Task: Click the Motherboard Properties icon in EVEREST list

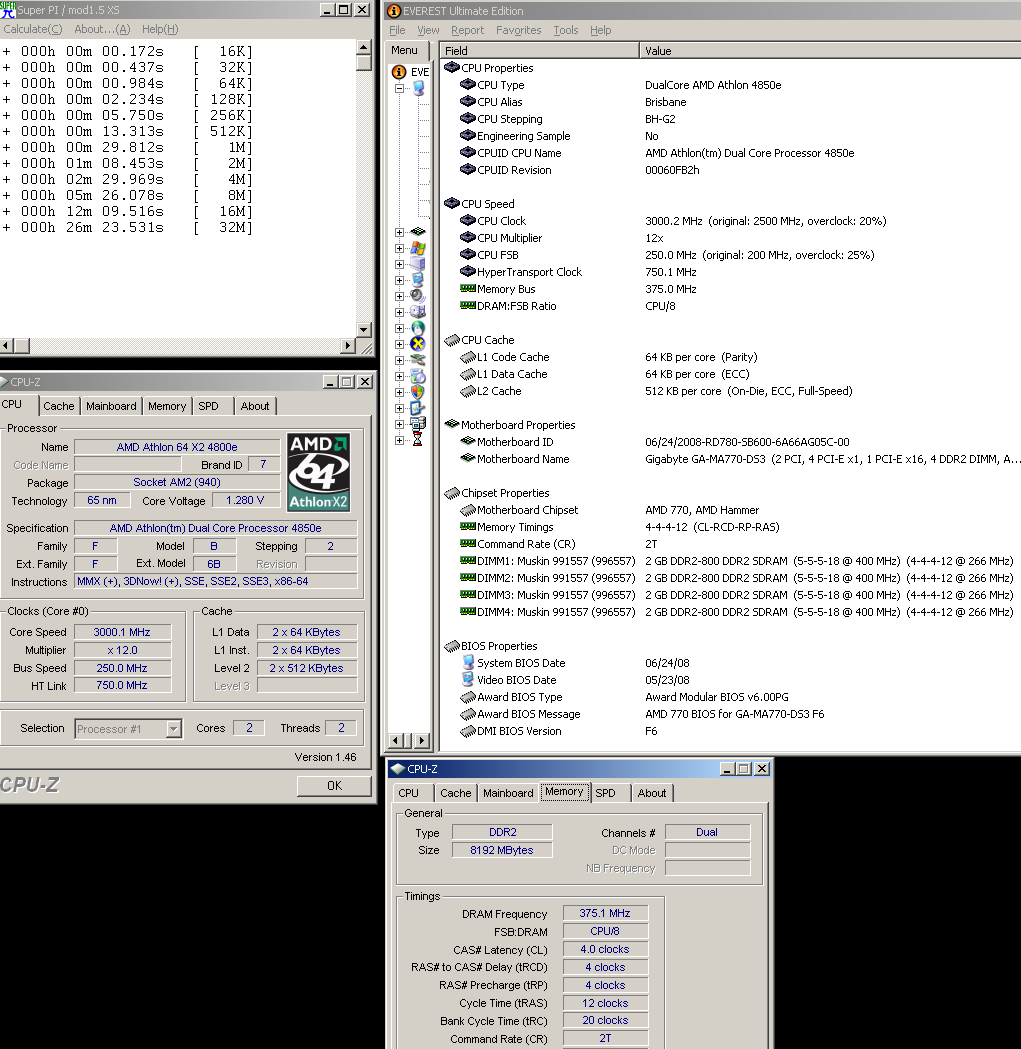Action: [452, 424]
